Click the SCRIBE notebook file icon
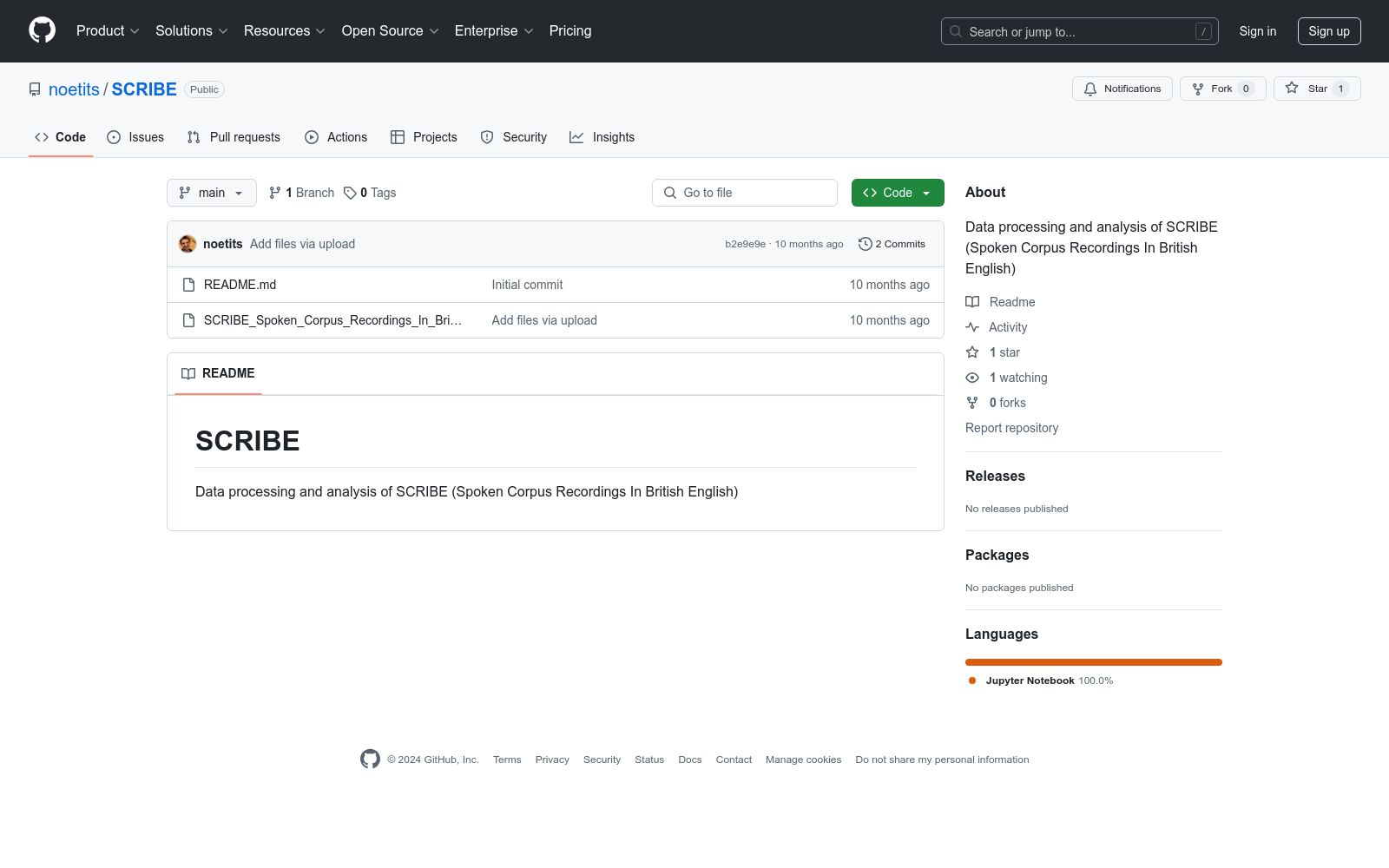1389x868 pixels. point(188,320)
